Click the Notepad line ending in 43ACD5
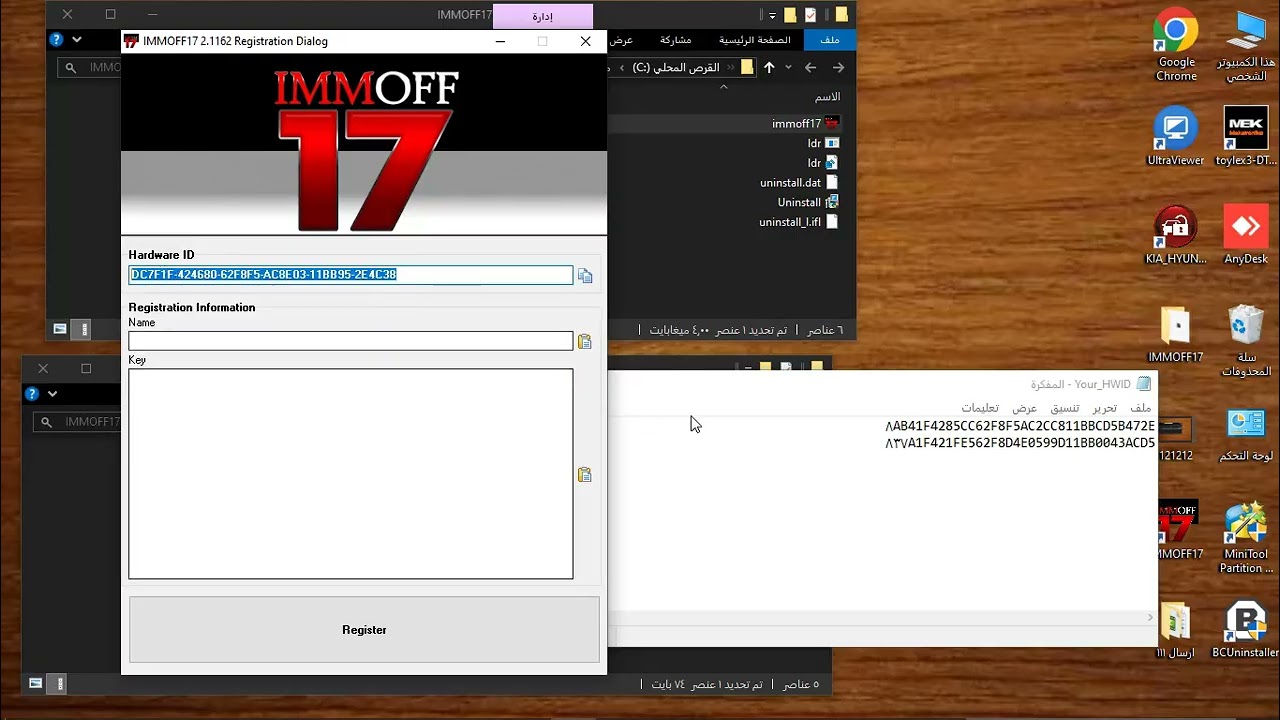 click(1020, 443)
